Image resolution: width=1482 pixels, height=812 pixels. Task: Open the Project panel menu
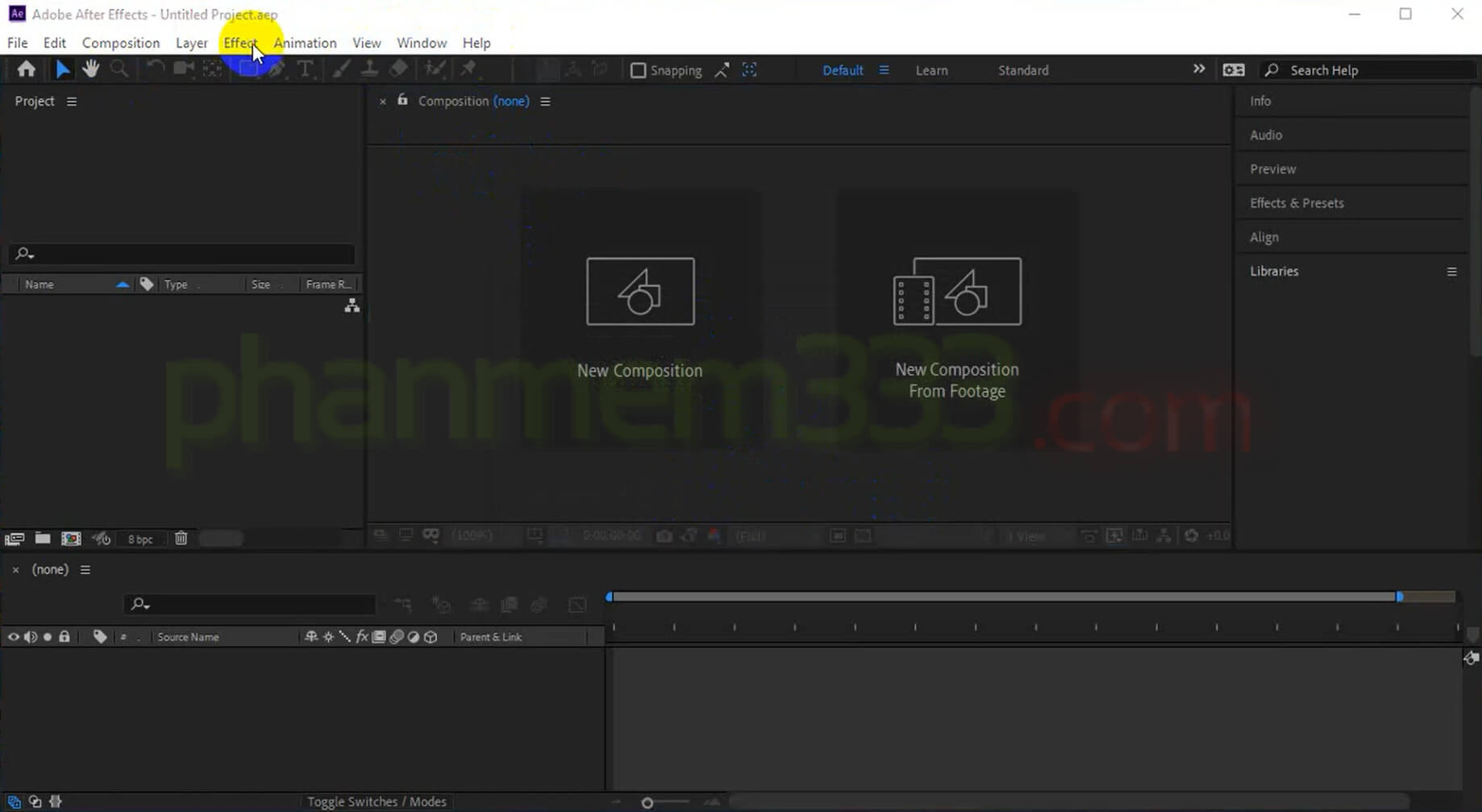[72, 102]
